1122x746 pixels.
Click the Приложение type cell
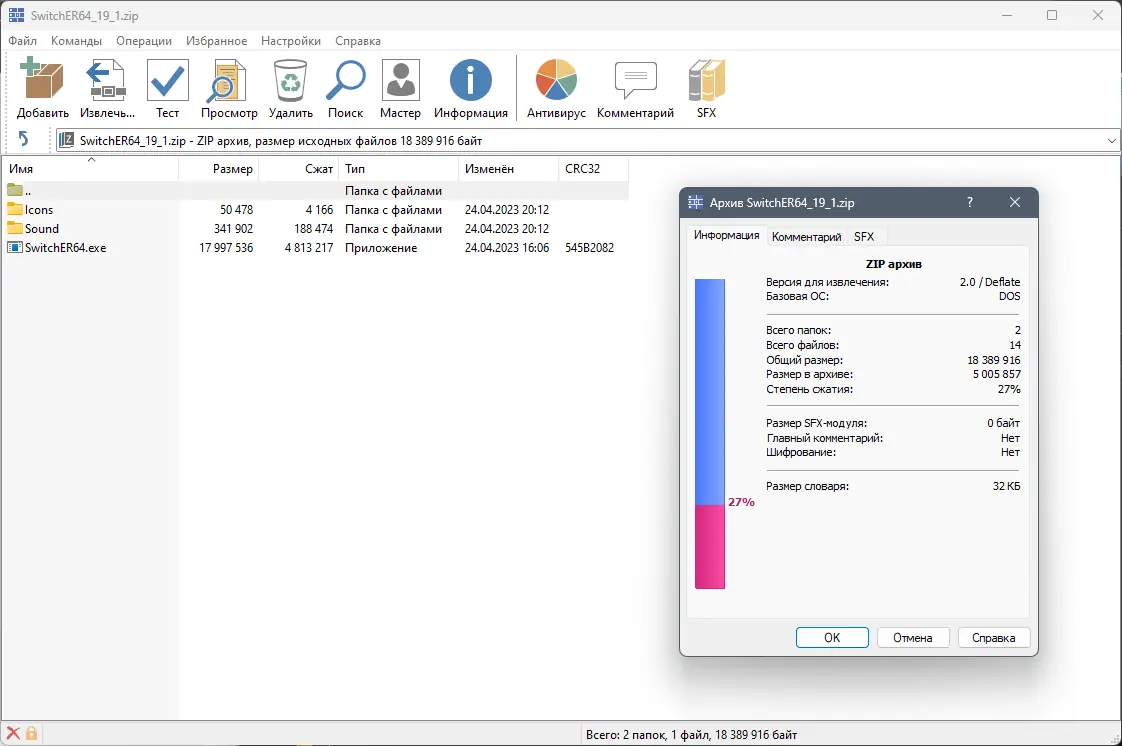[x=381, y=247]
